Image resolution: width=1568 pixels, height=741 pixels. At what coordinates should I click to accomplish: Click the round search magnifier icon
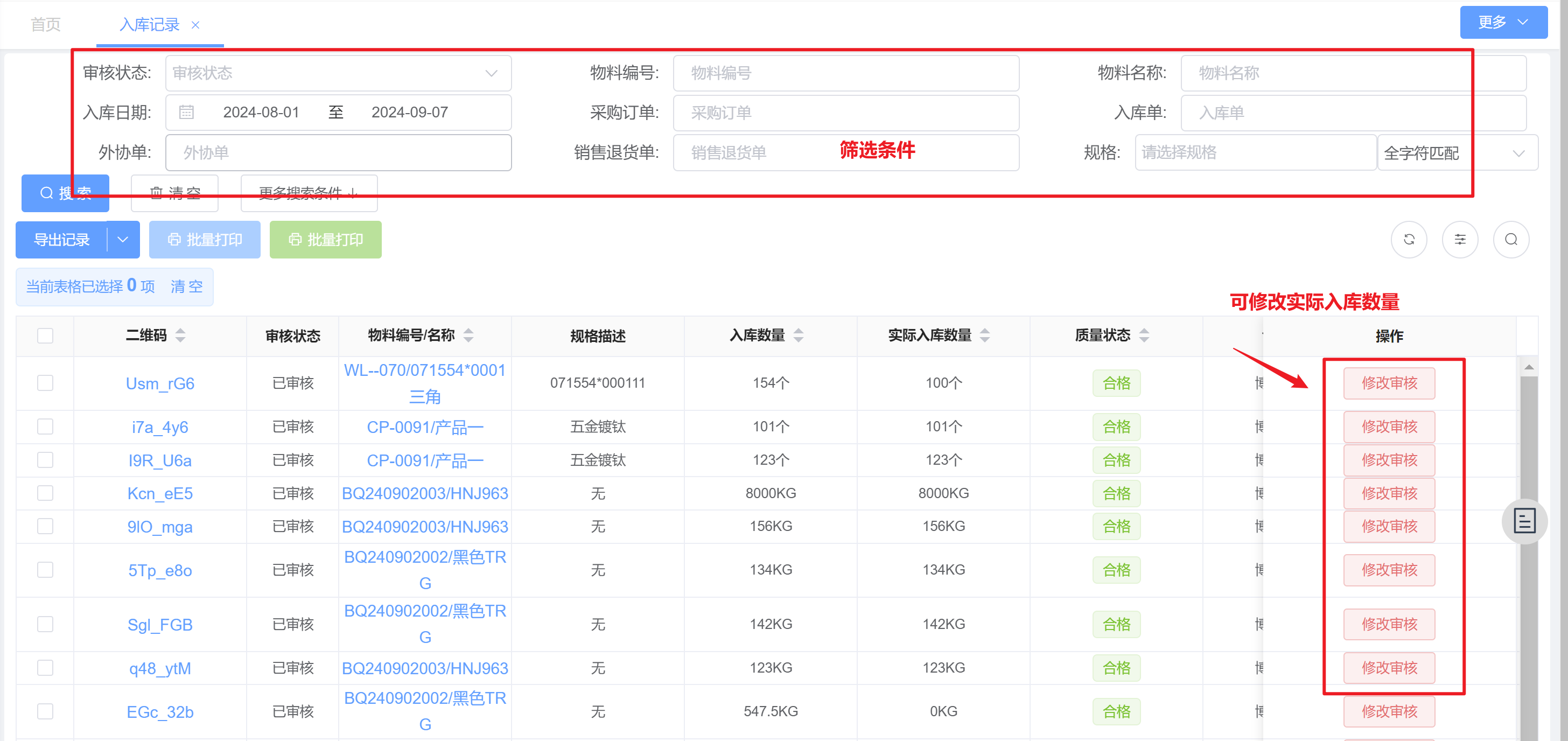coord(1511,239)
